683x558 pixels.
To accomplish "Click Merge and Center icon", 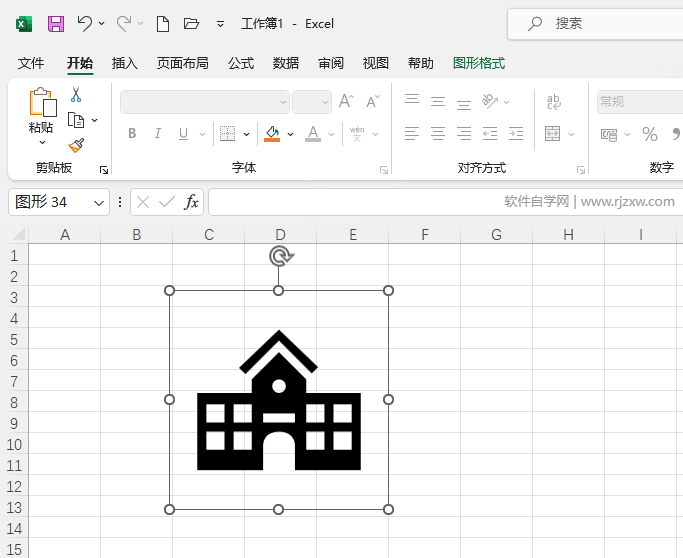I will [552, 134].
